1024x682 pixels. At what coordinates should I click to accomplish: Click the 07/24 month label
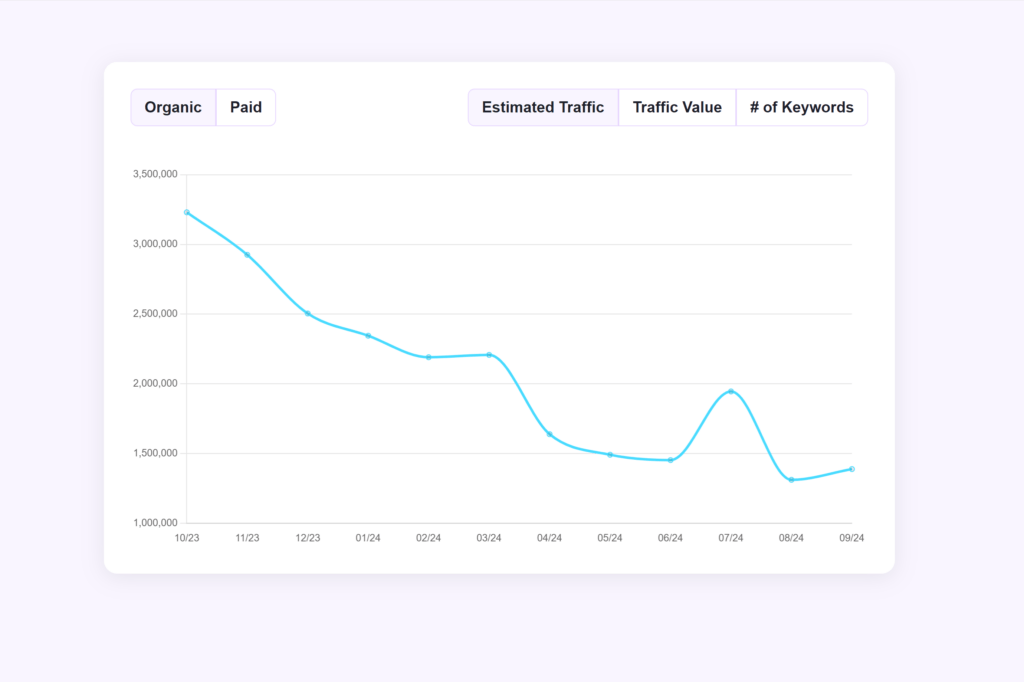[731, 537]
